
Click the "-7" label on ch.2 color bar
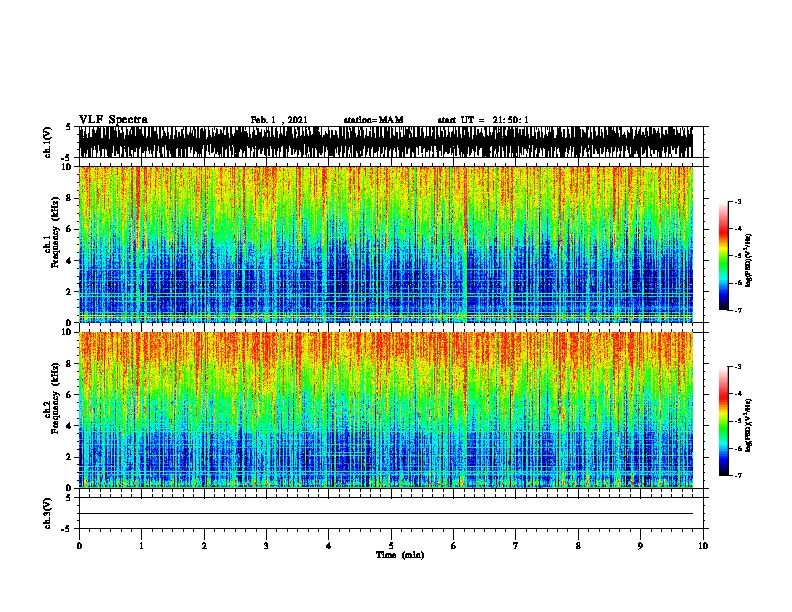(x=737, y=476)
